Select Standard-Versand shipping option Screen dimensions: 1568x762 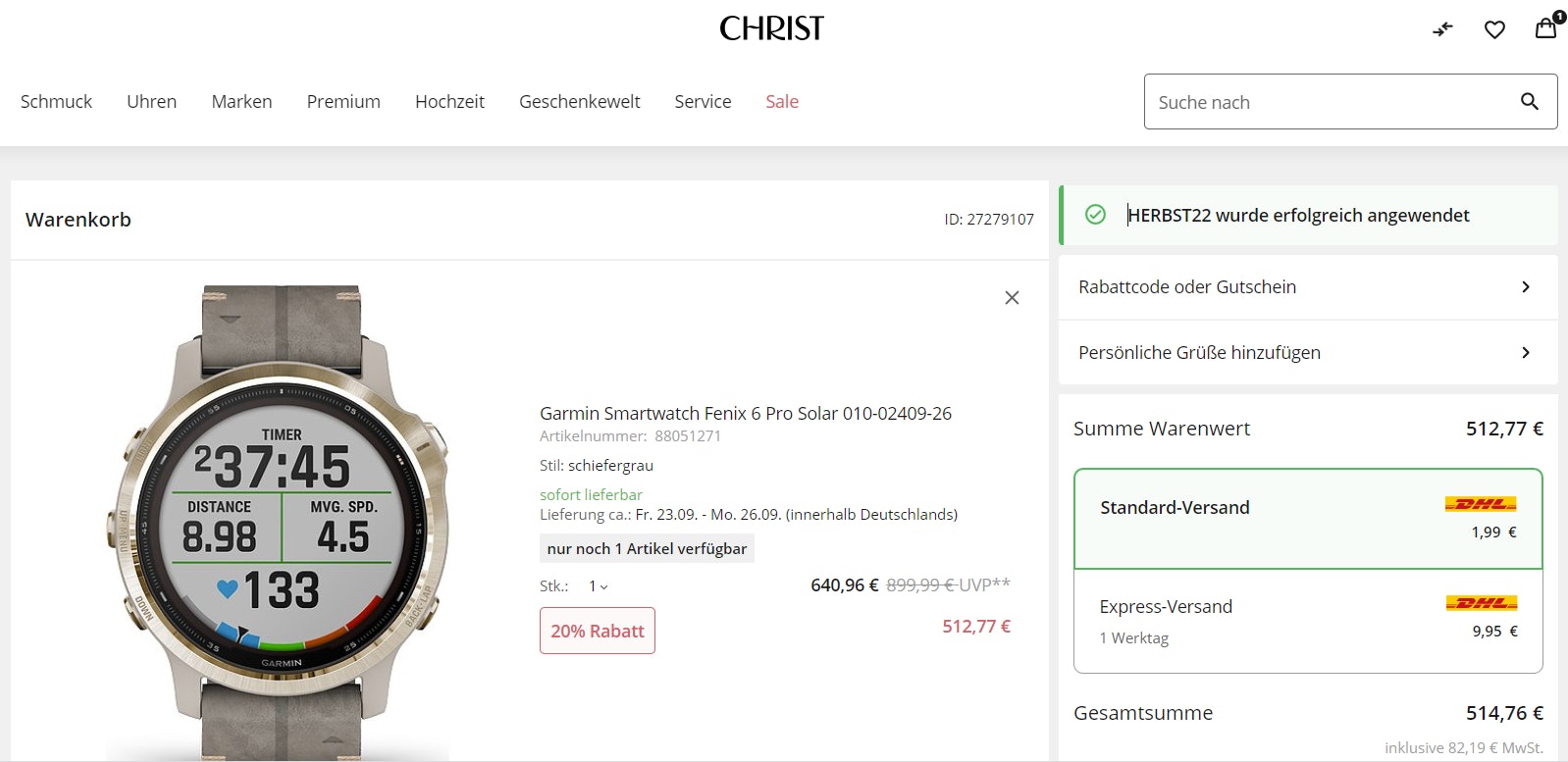tap(1175, 508)
